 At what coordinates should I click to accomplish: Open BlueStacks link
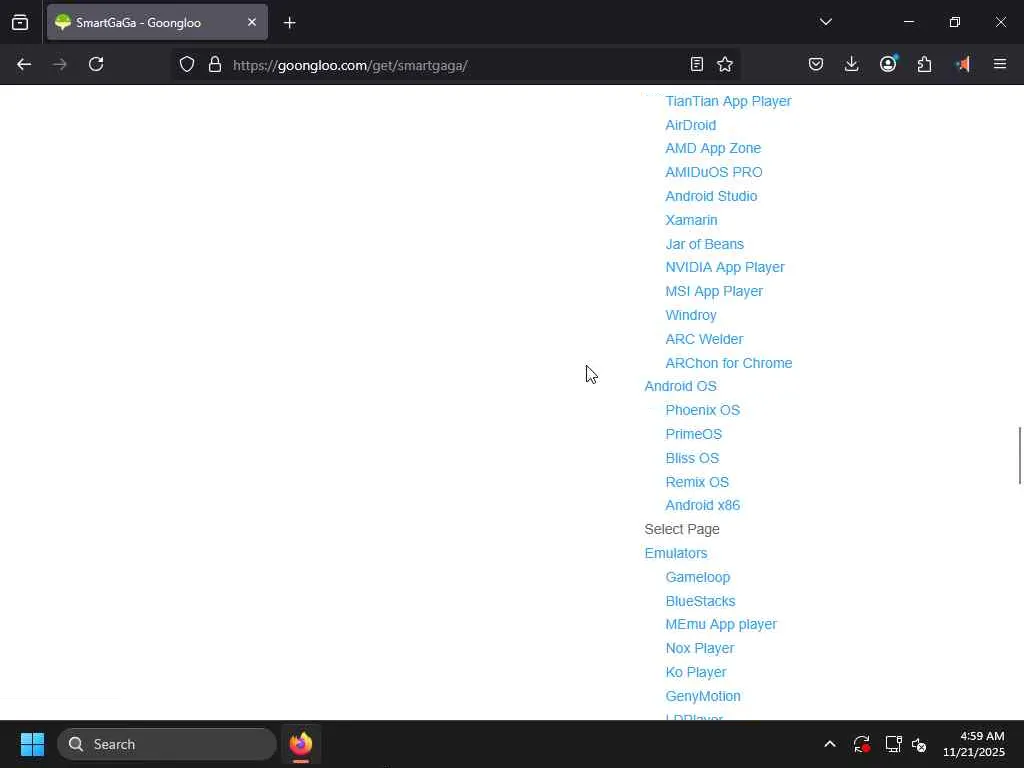tap(700, 601)
